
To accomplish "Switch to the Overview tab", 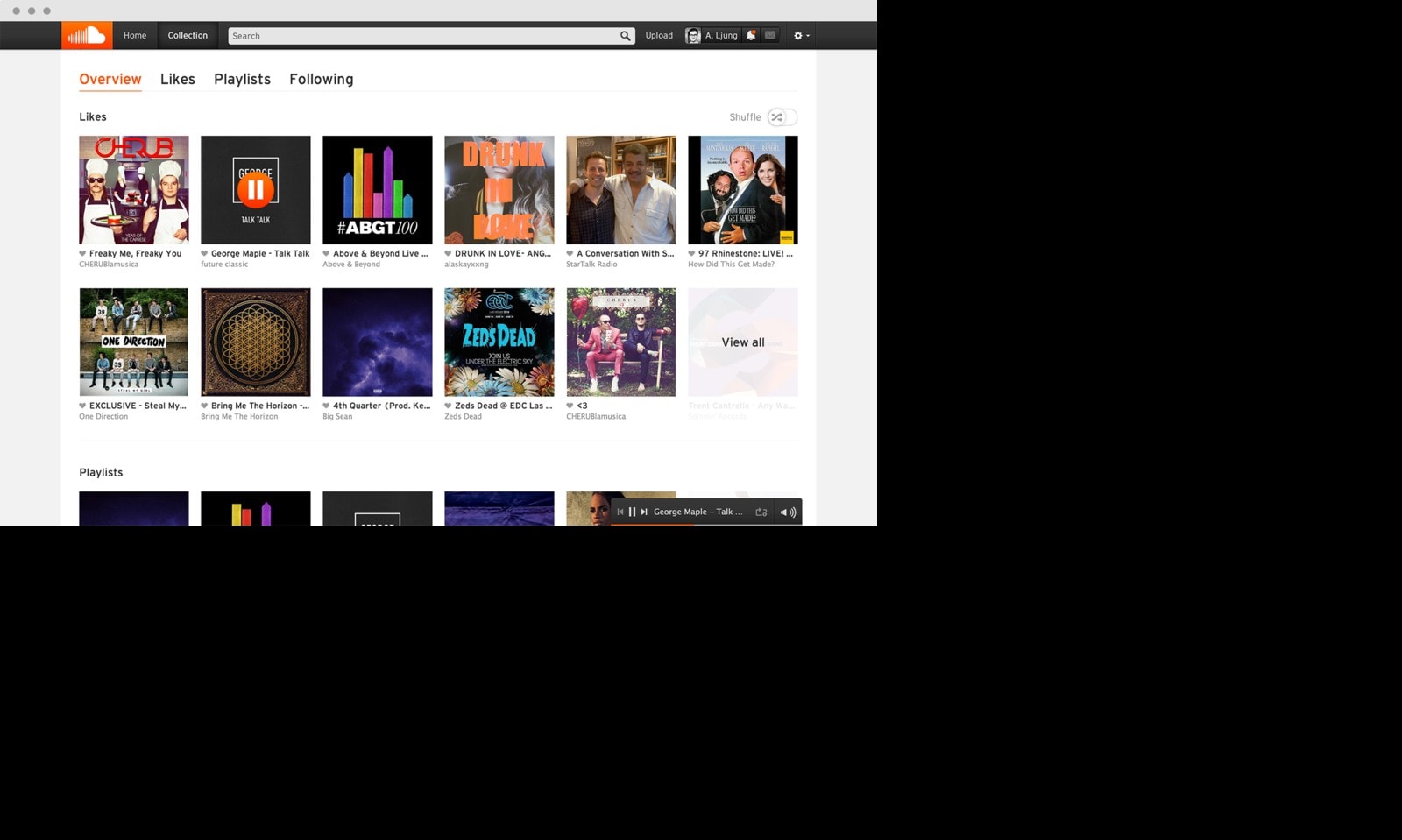I will pos(110,79).
